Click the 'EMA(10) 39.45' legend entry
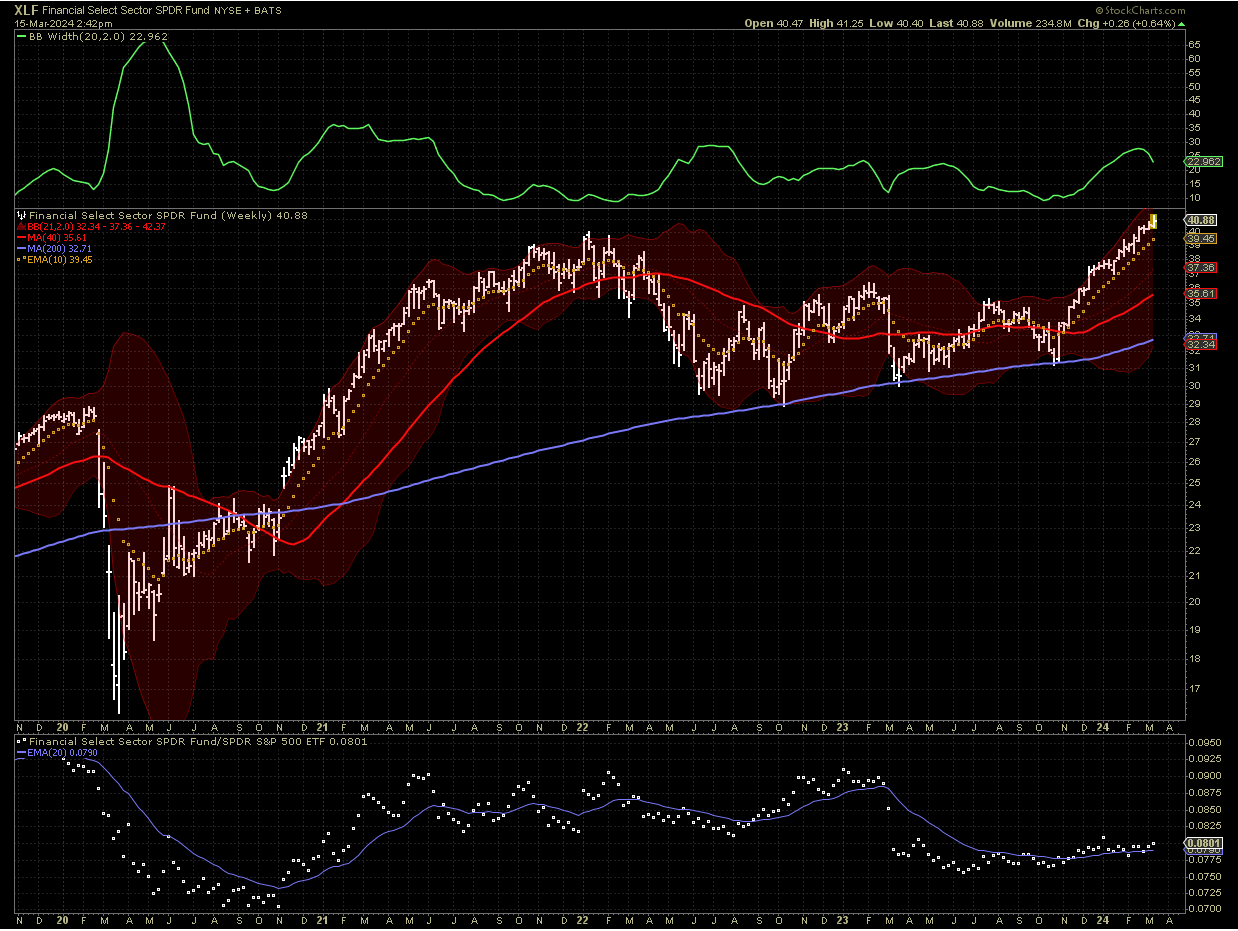The width and height of the screenshot is (1238, 931). click(x=61, y=259)
